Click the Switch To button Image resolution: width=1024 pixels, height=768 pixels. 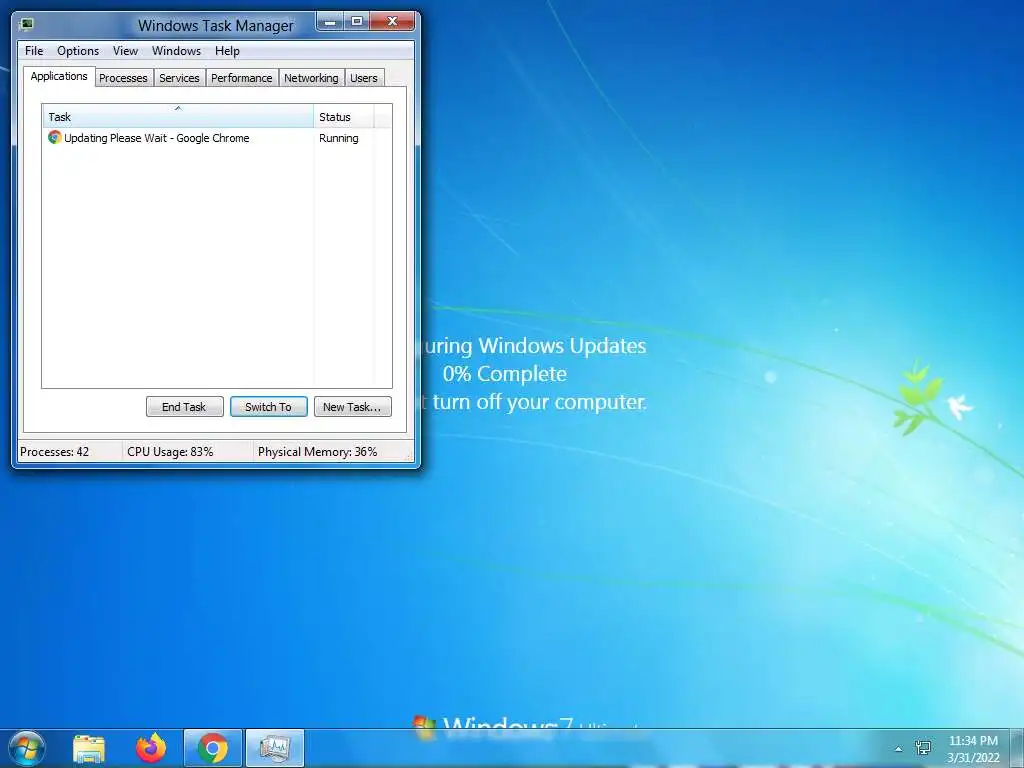268,406
